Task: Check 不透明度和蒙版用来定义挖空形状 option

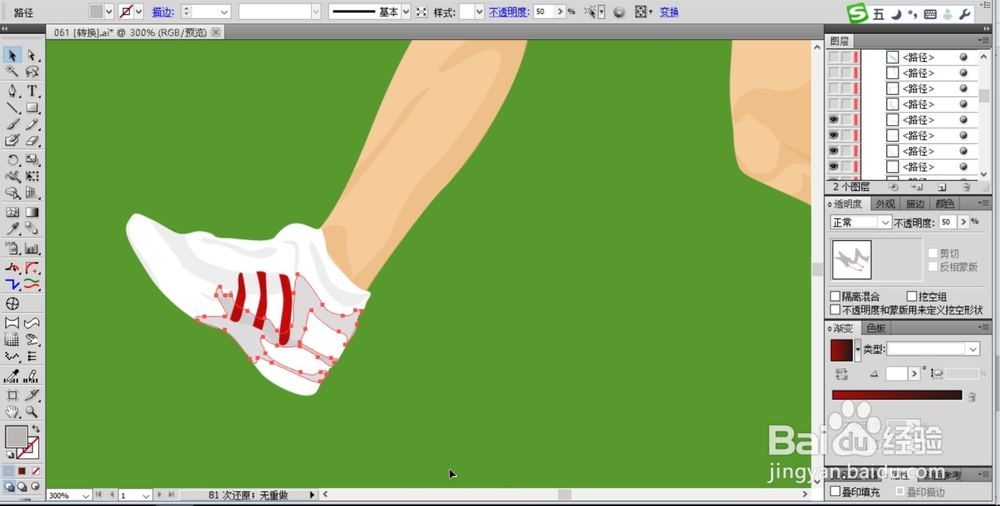Action: click(835, 309)
